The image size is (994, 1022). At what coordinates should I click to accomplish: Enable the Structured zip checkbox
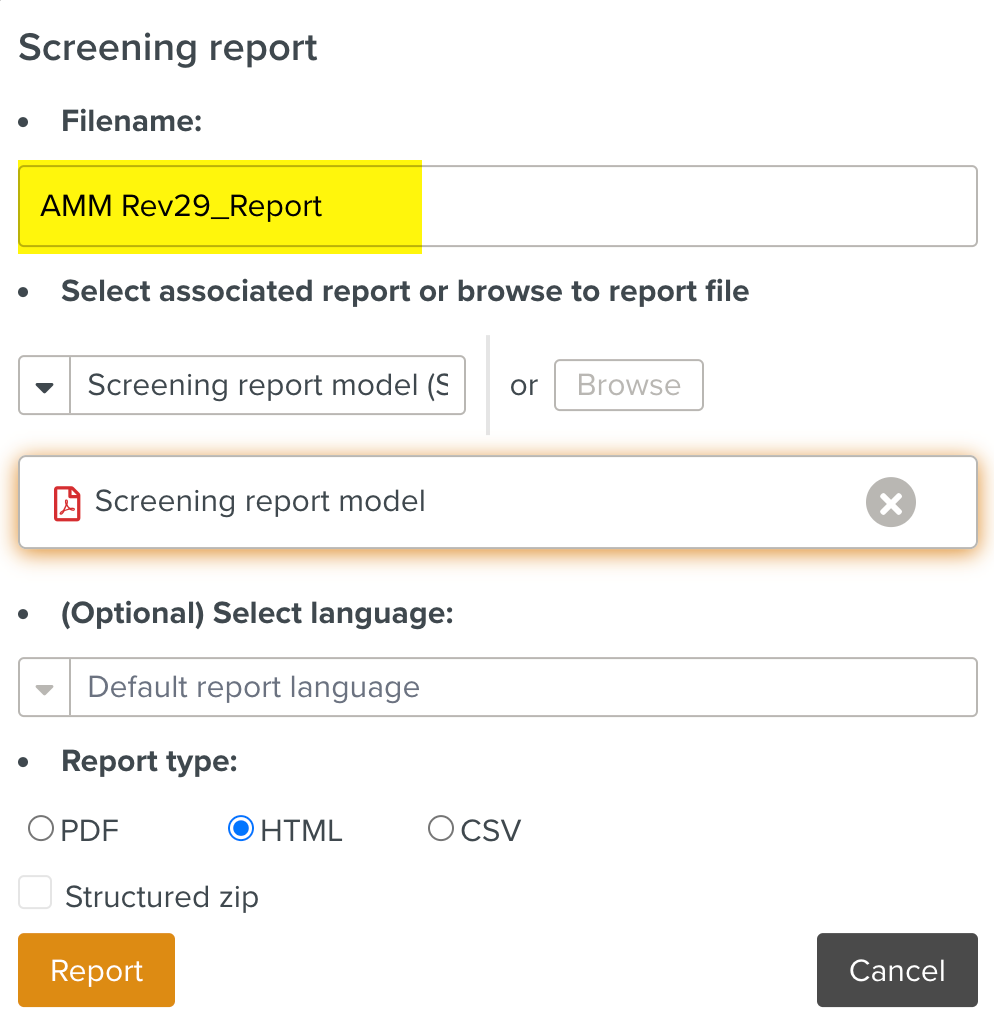point(35,893)
